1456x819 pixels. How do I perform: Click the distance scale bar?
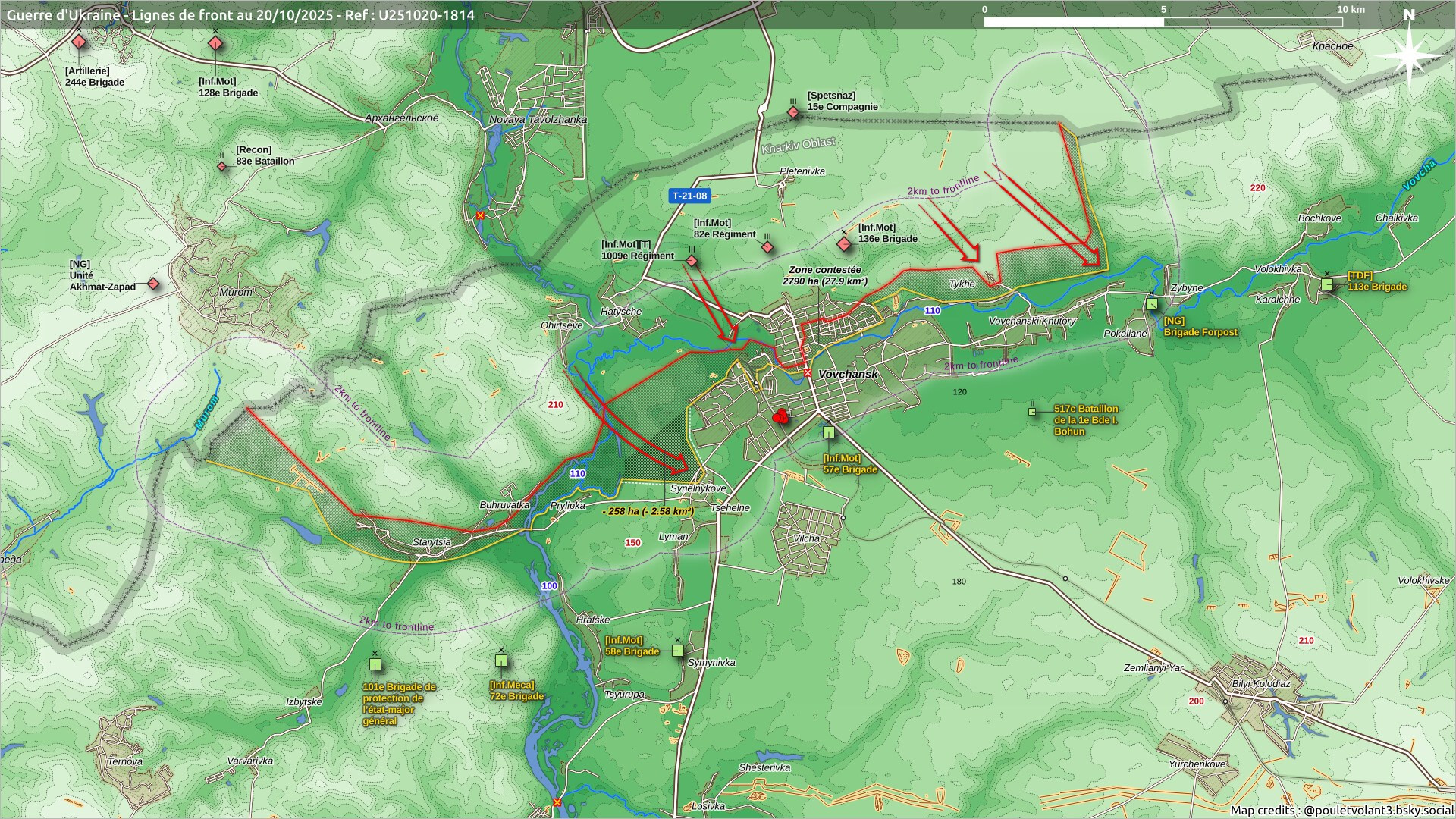click(1163, 22)
